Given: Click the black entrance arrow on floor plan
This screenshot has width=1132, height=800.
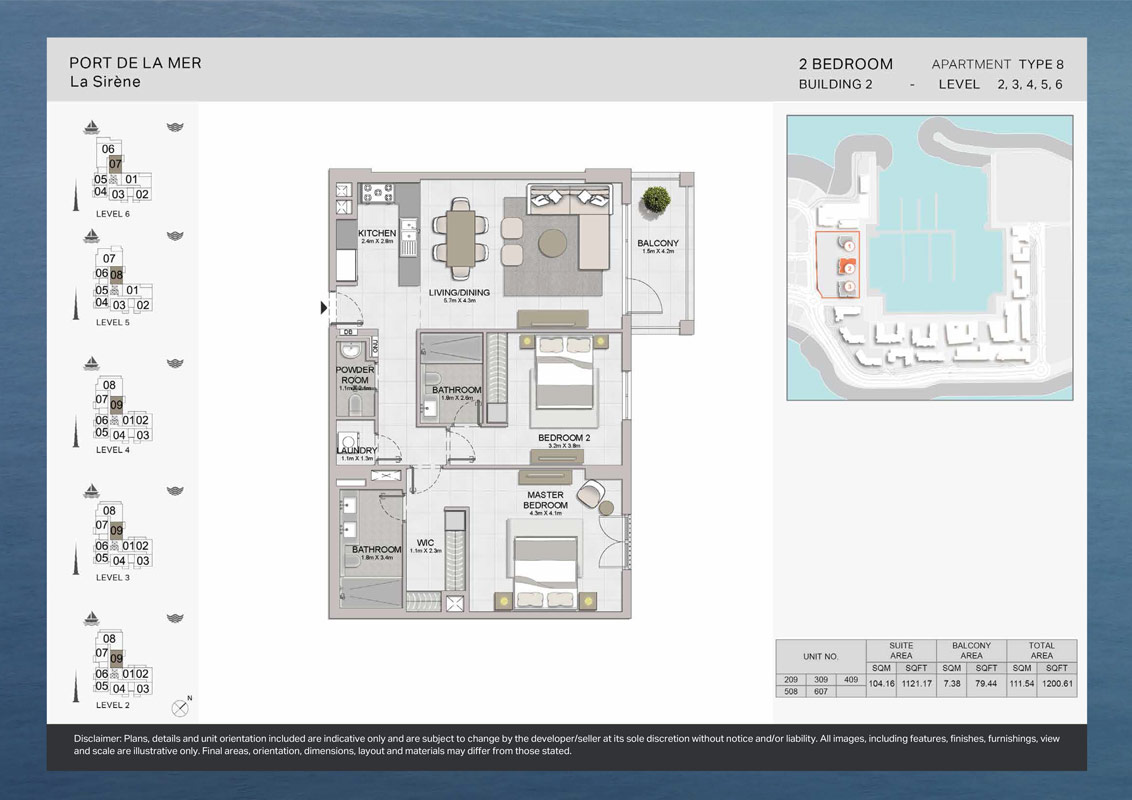Looking at the screenshot, I should (x=324, y=308).
